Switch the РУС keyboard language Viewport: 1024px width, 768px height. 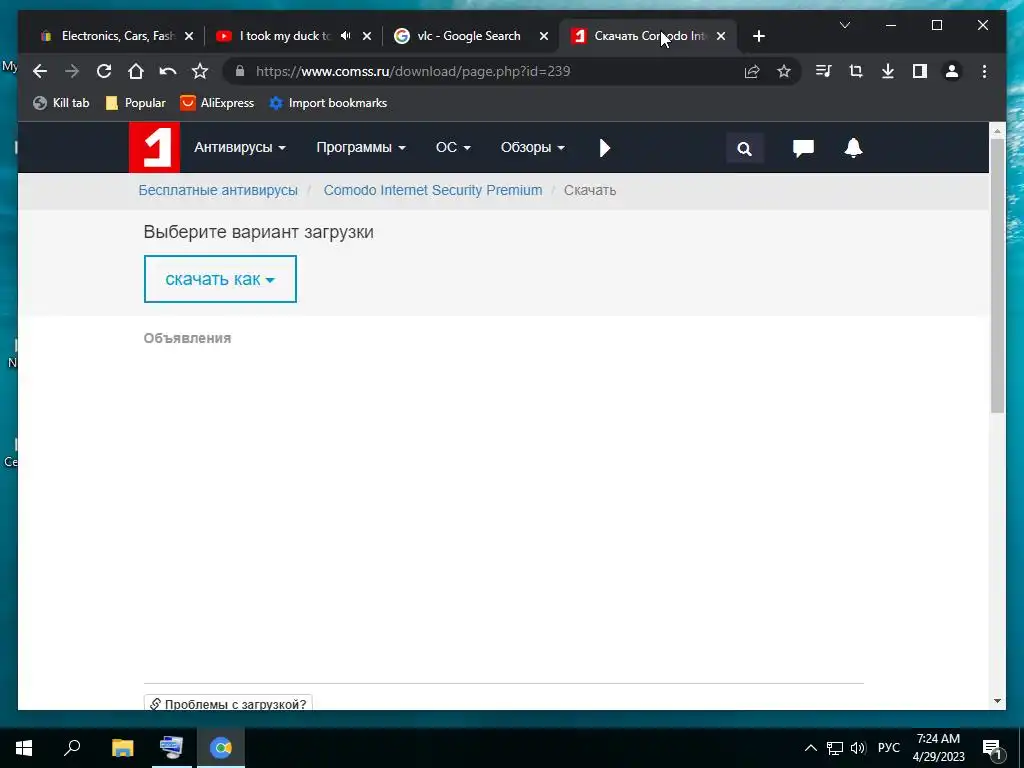tap(888, 748)
